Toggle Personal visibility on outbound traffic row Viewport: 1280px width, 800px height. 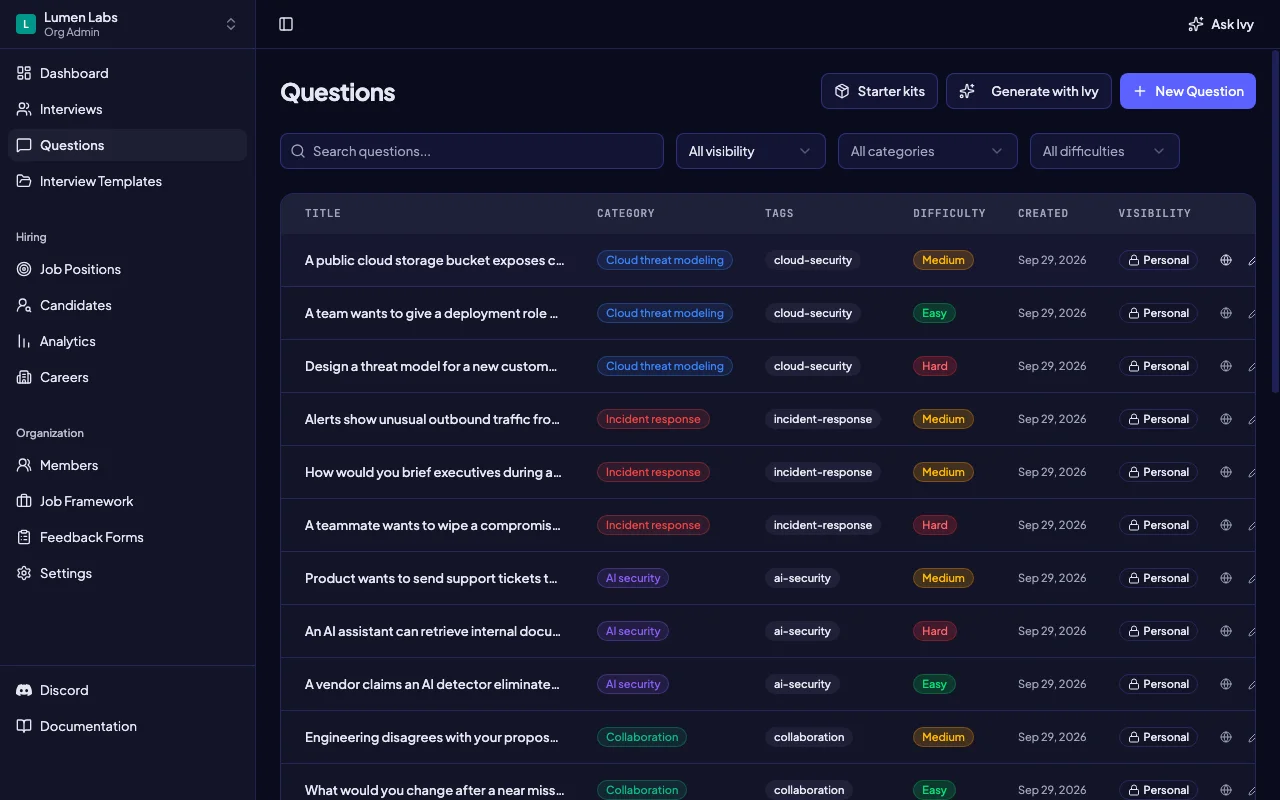click(x=1158, y=419)
